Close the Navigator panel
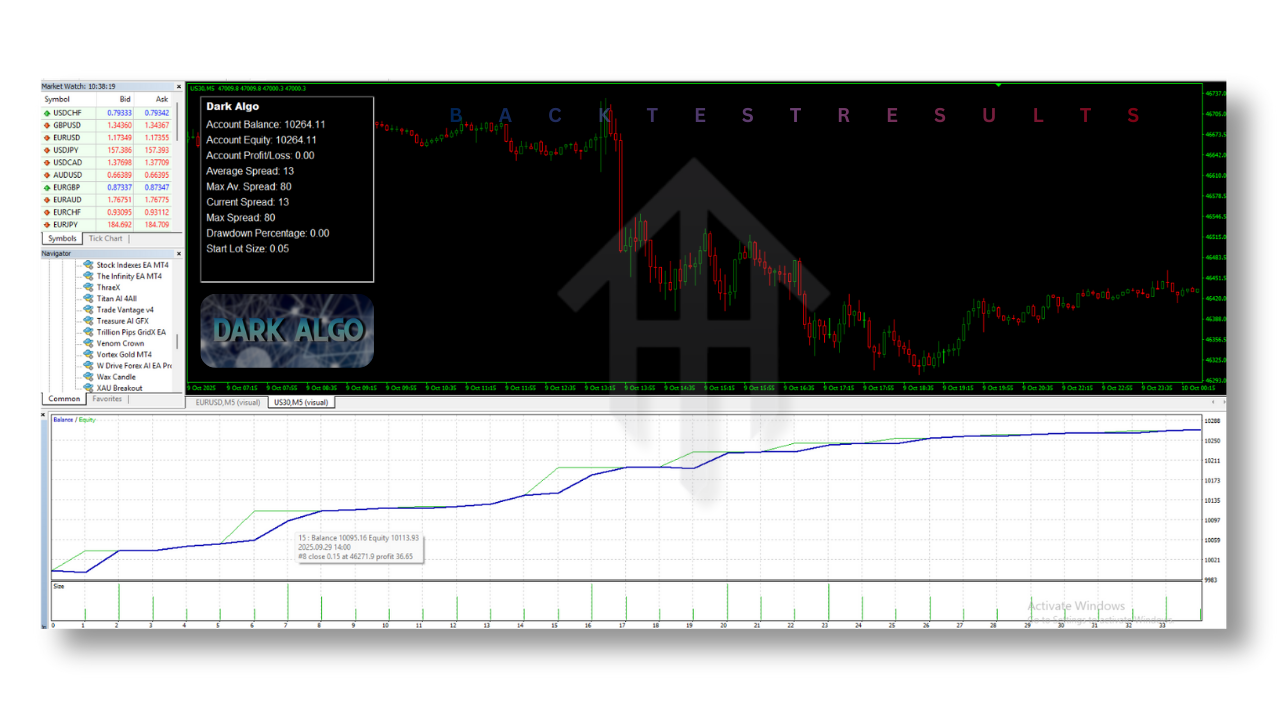The width and height of the screenshot is (1280, 720). 179,254
